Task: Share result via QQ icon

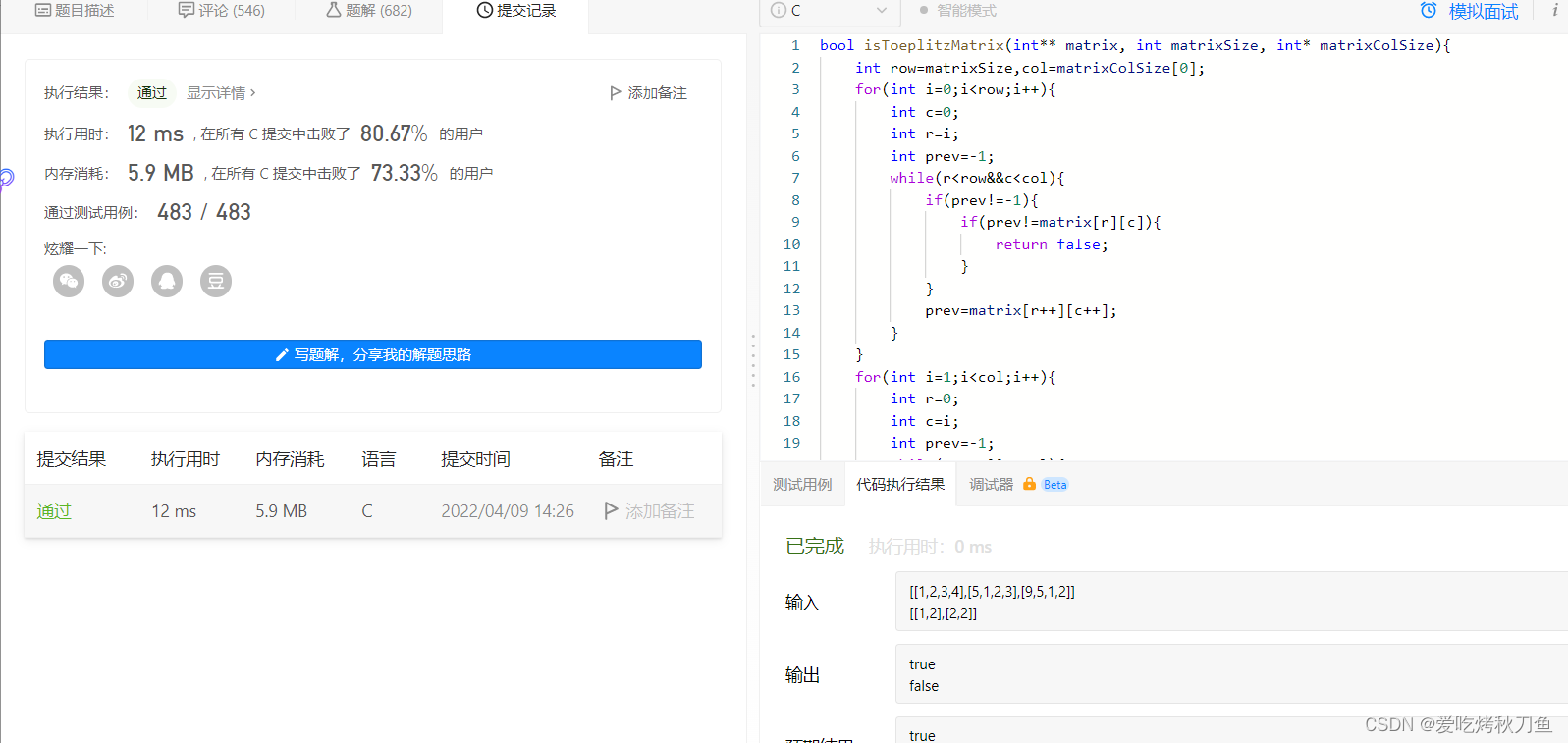Action: click(167, 282)
